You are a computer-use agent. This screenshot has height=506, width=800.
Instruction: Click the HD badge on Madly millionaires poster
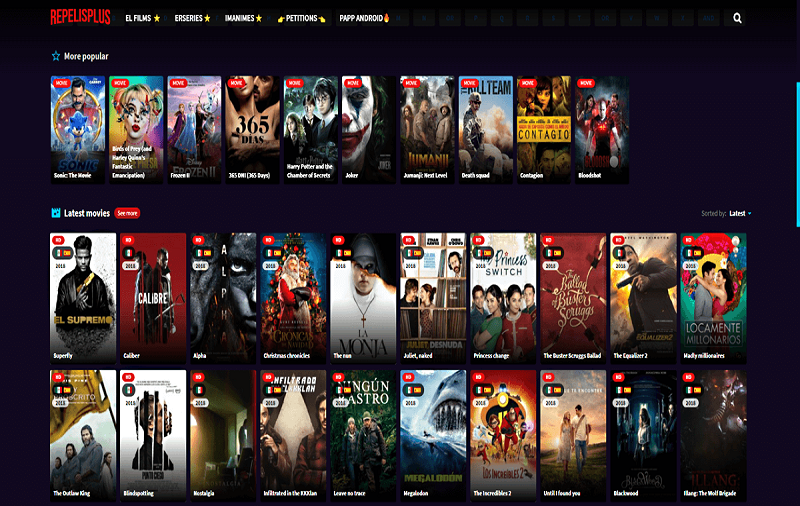688,240
